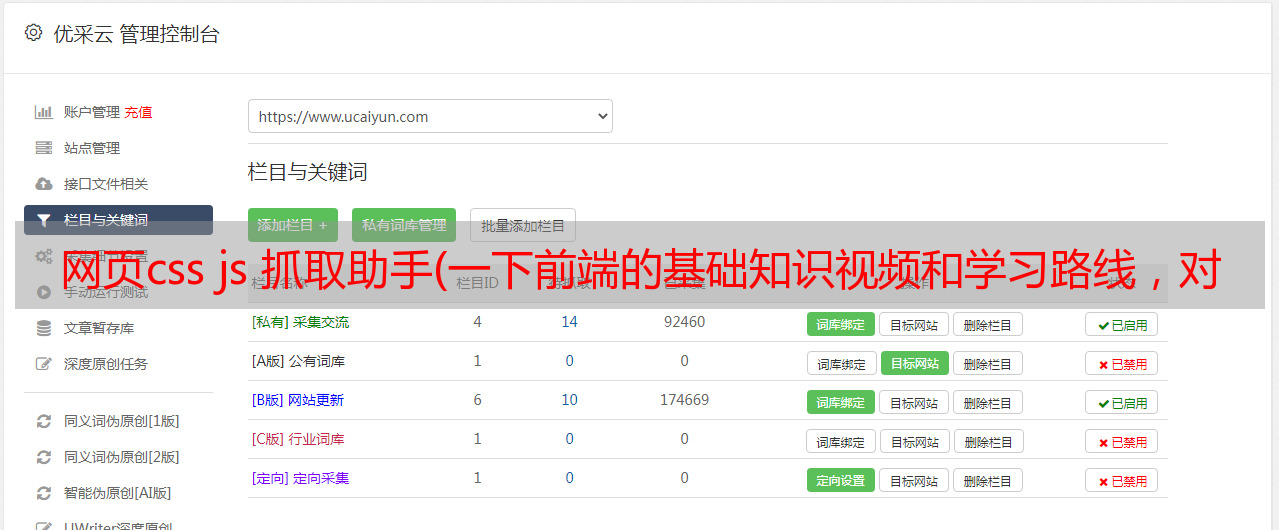Screen dimensions: 1279x530
Task: Click the 私有词库管理 button
Action: point(404,225)
